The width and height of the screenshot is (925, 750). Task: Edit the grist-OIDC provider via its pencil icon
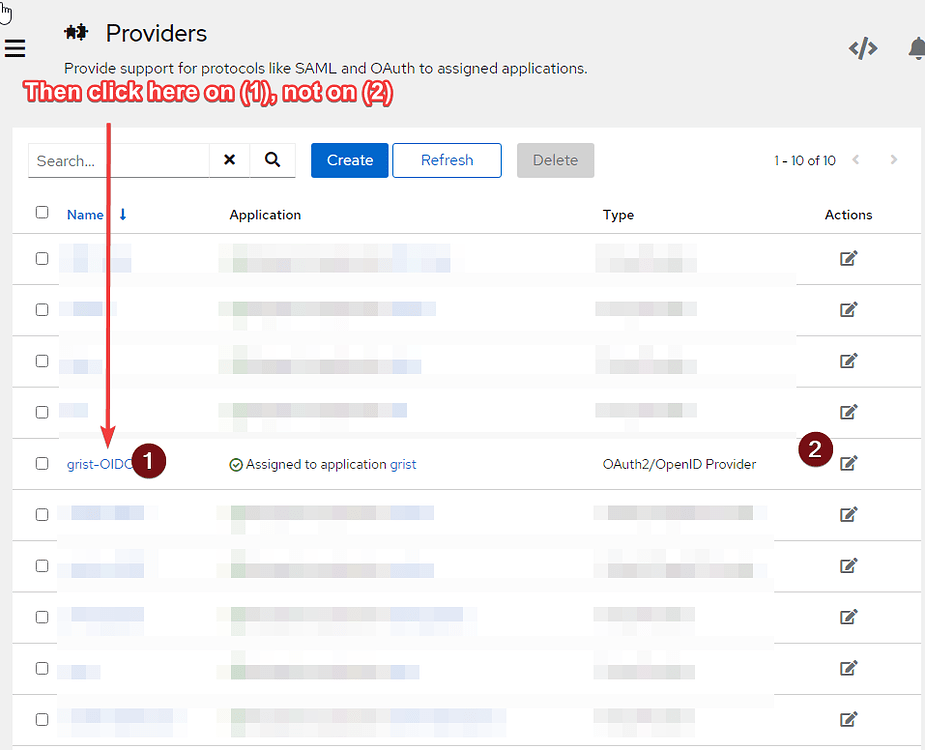point(848,463)
